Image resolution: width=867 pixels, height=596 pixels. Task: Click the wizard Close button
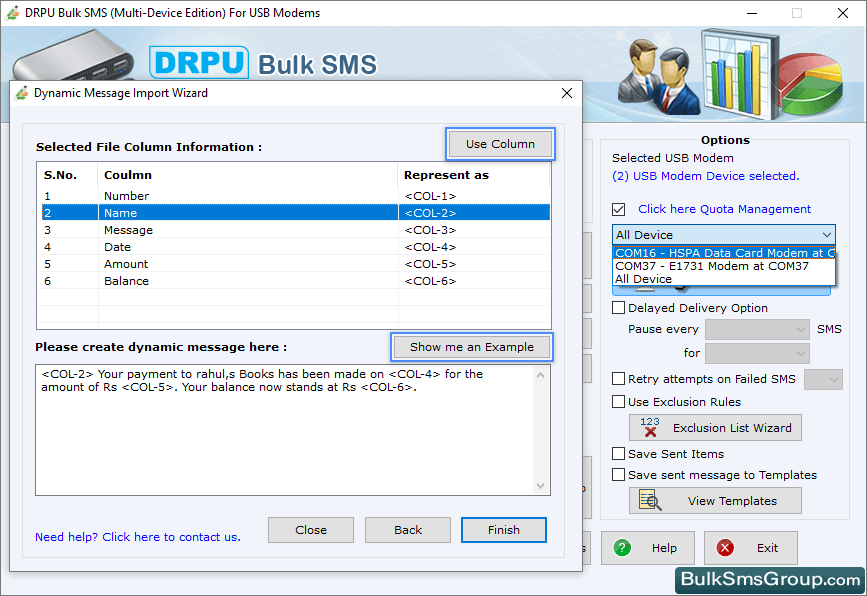coord(311,530)
